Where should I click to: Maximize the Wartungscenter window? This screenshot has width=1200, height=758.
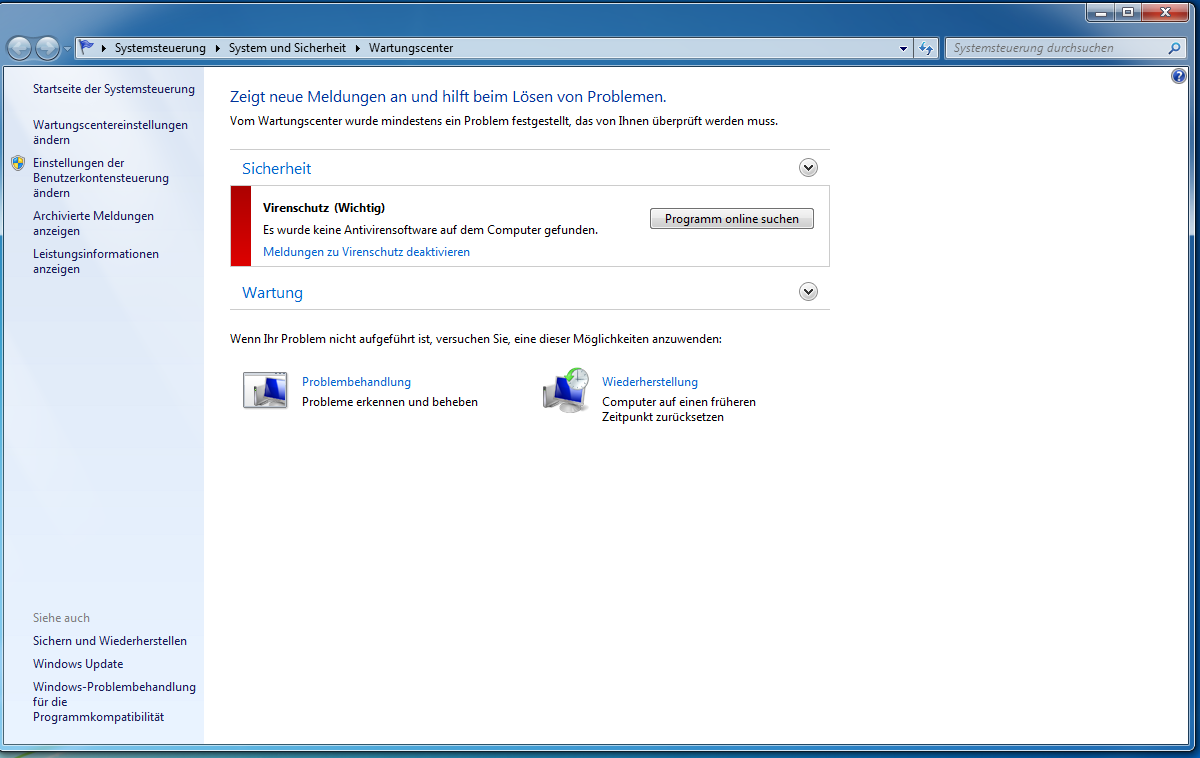click(1128, 12)
